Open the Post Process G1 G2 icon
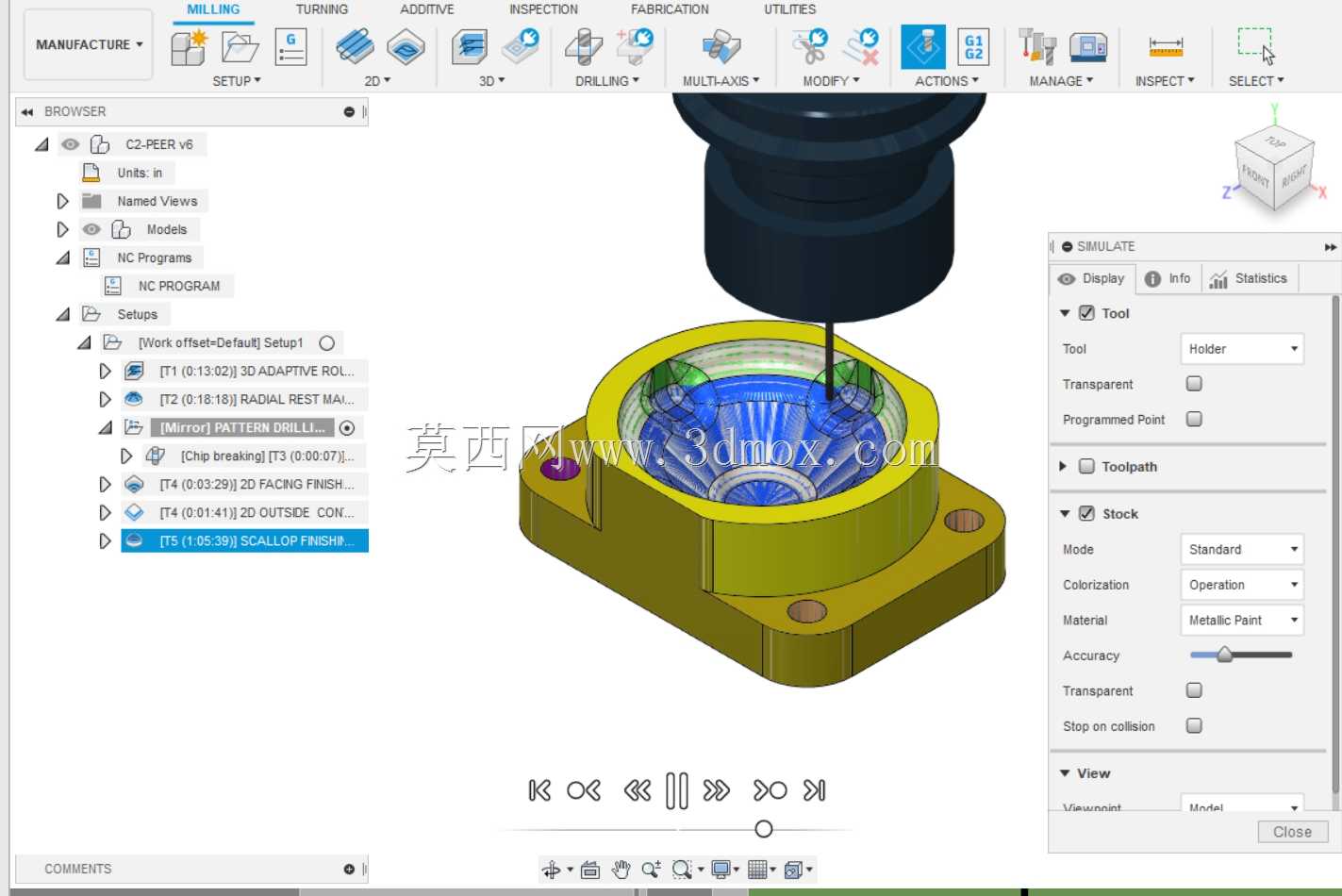This screenshot has width=1342, height=896. [x=973, y=46]
